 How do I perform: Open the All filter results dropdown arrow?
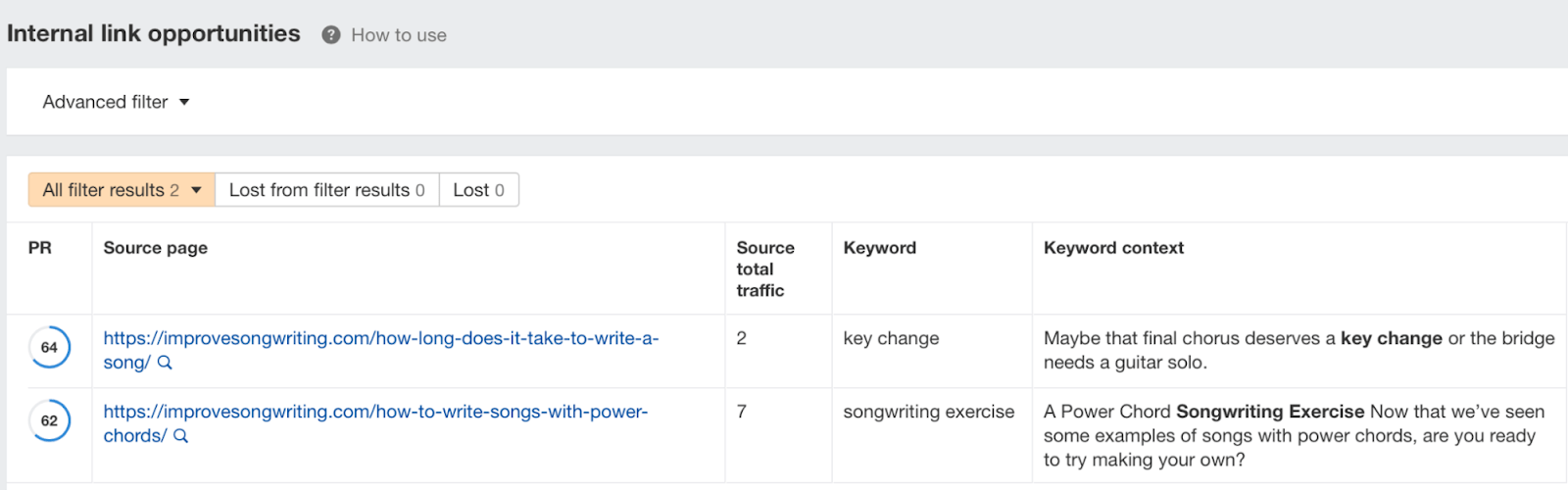coord(196,190)
